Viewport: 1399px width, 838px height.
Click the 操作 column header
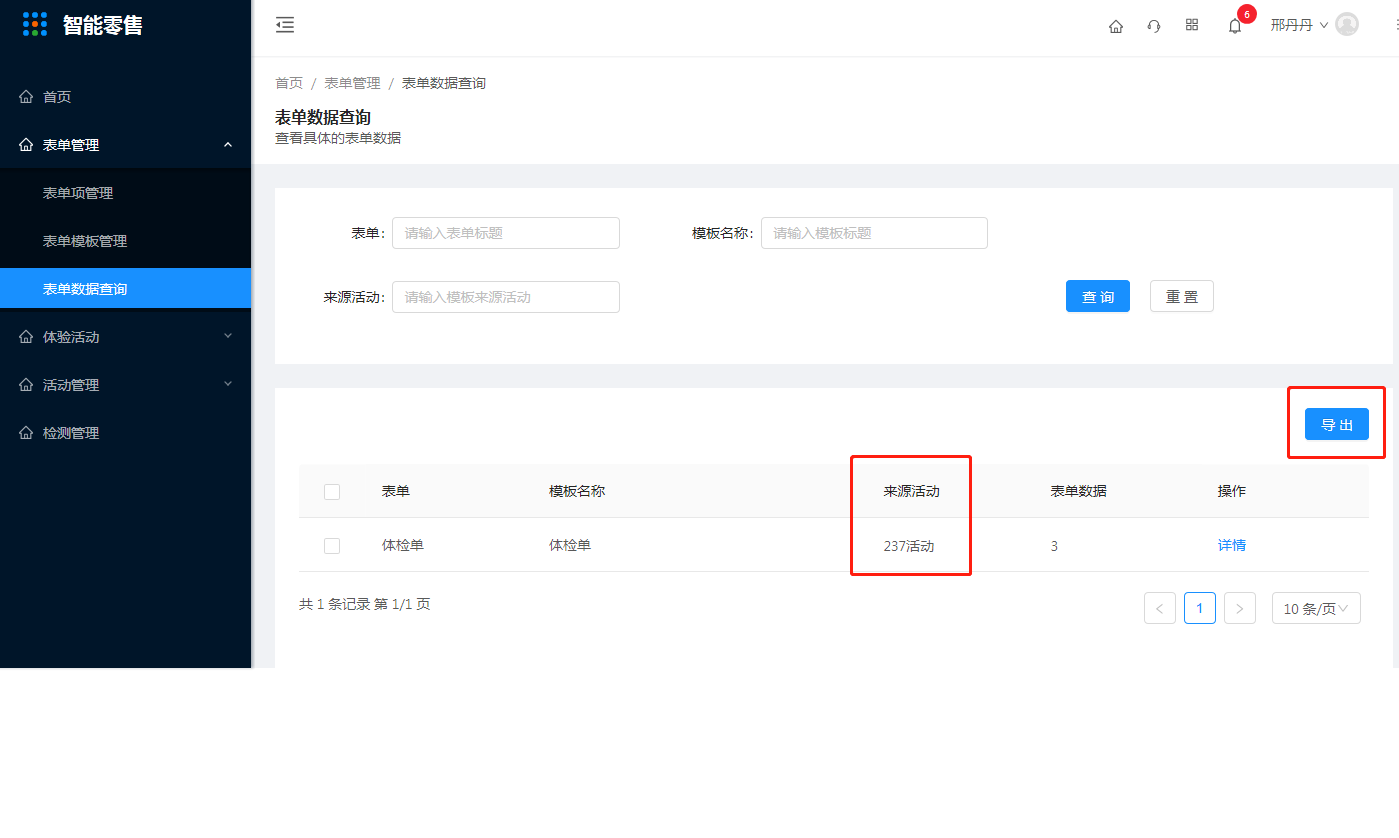(1231, 491)
